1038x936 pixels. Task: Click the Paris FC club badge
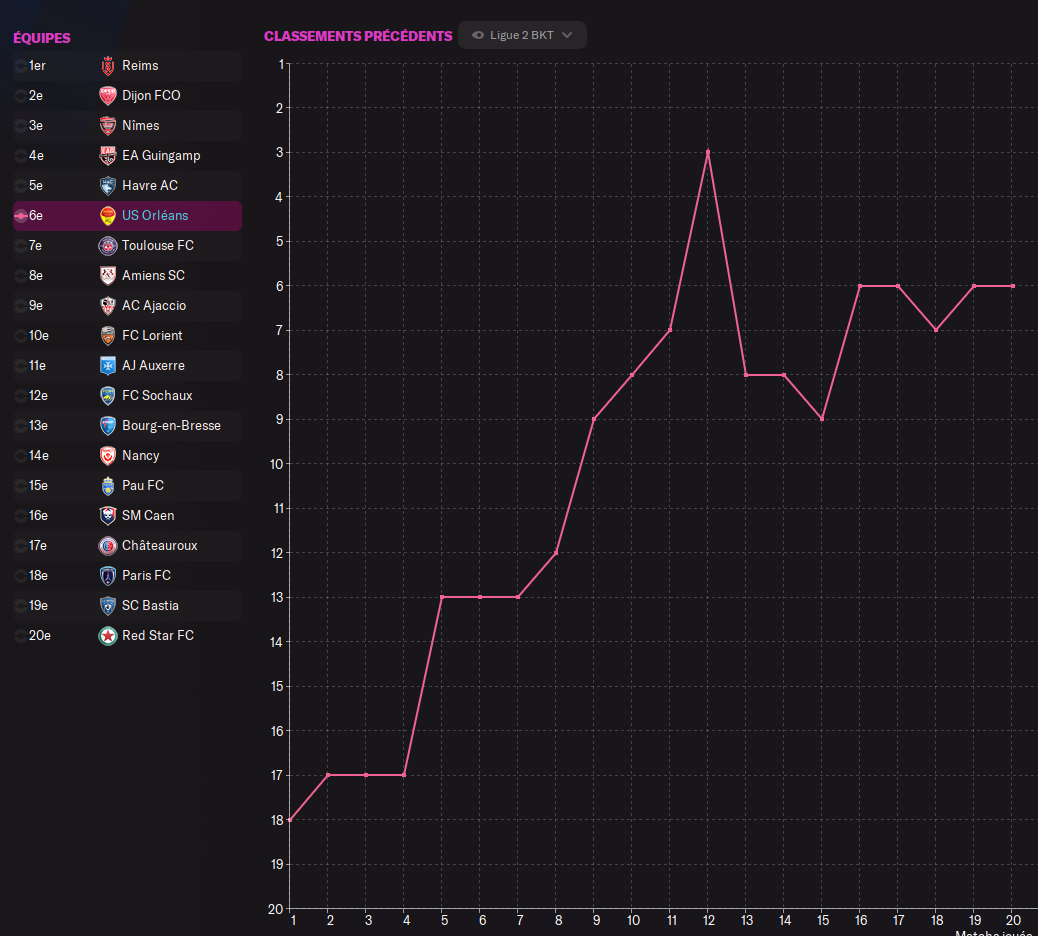tap(107, 576)
